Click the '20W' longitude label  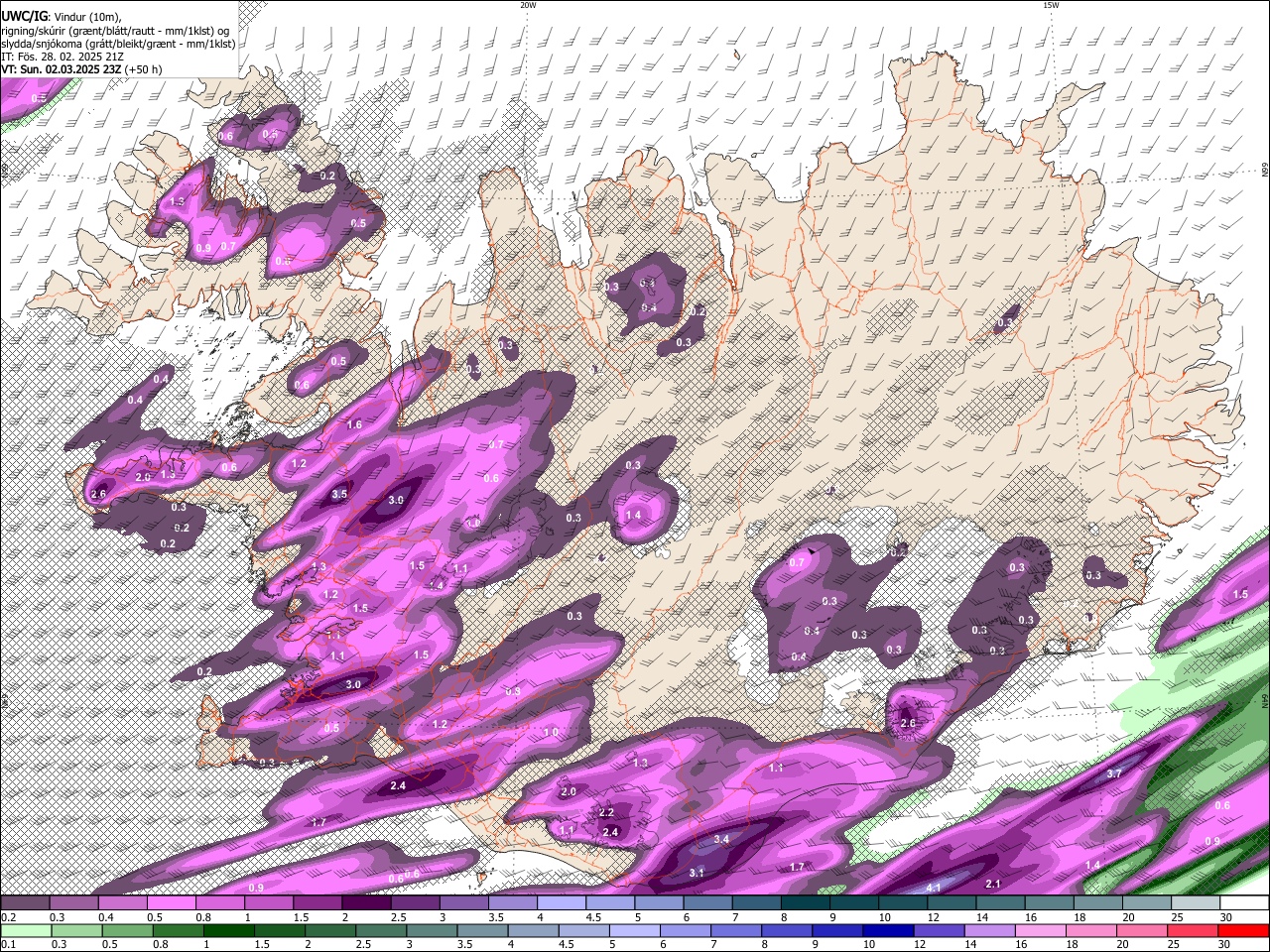528,5
